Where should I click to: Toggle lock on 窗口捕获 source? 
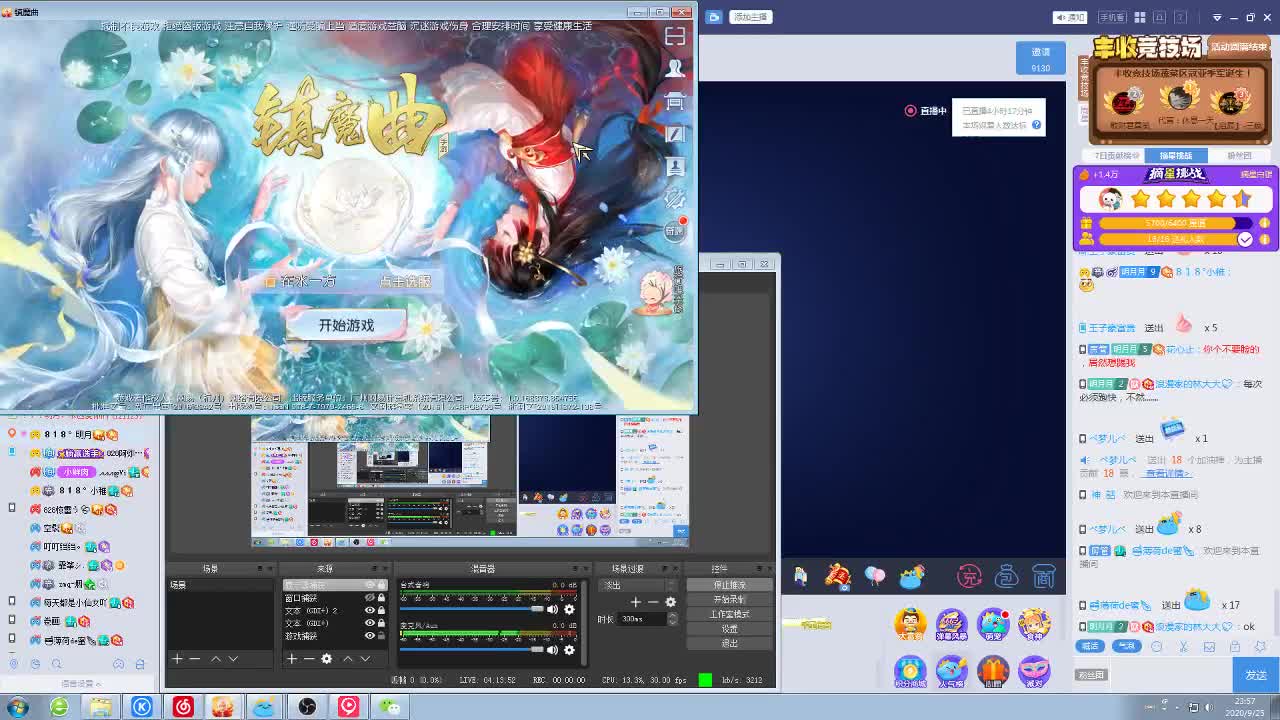pos(381,598)
